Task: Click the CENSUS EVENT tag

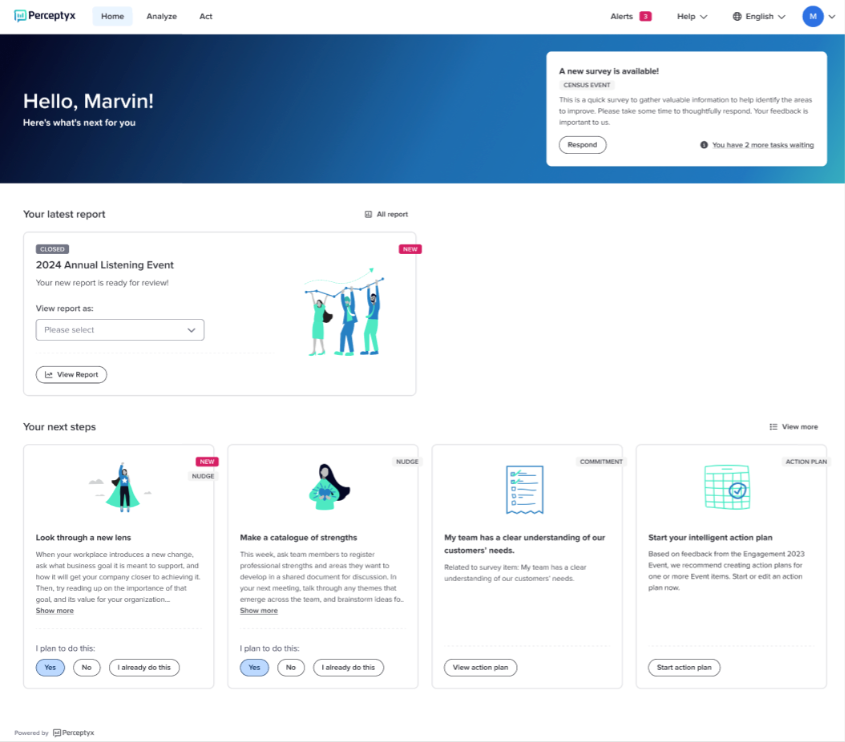Action: click(586, 85)
